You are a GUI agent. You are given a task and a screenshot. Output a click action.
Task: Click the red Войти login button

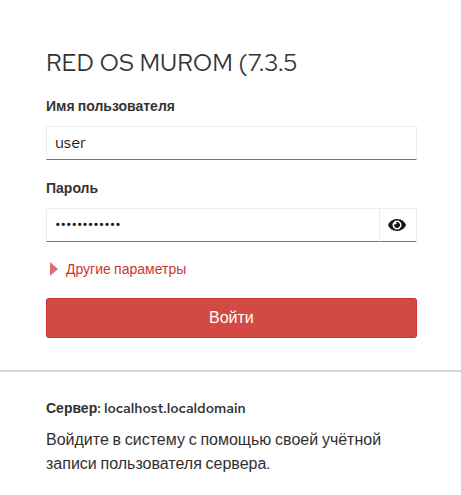(x=231, y=318)
